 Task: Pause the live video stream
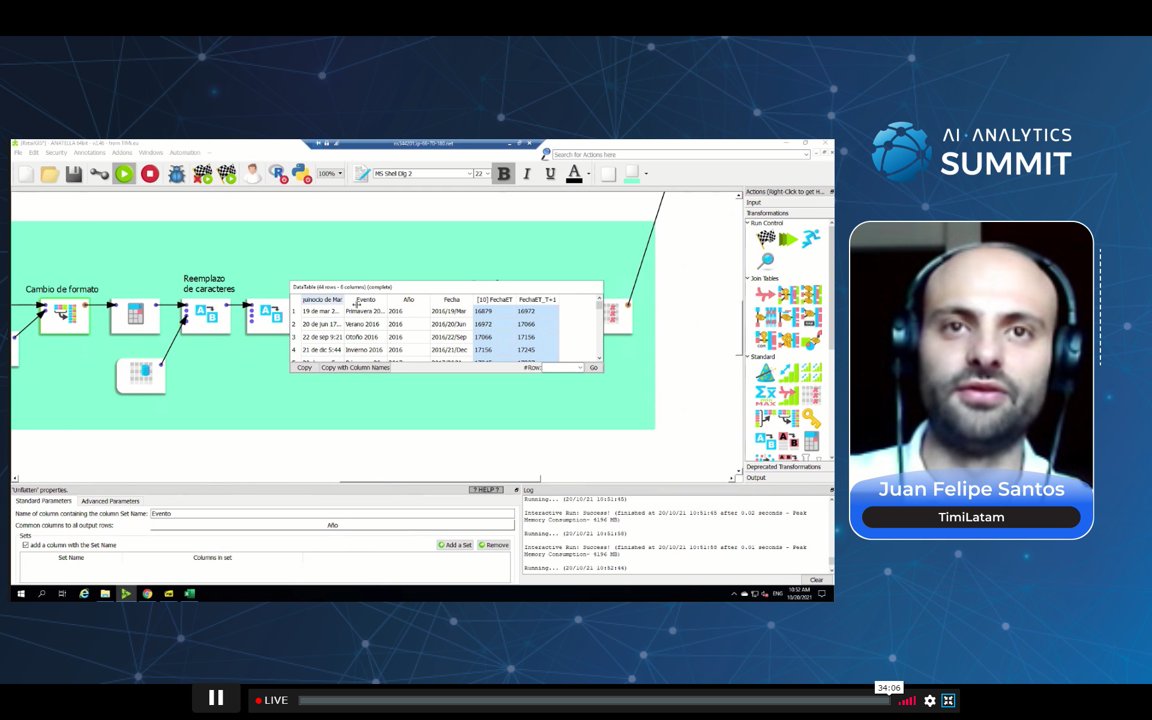pyautogui.click(x=216, y=698)
